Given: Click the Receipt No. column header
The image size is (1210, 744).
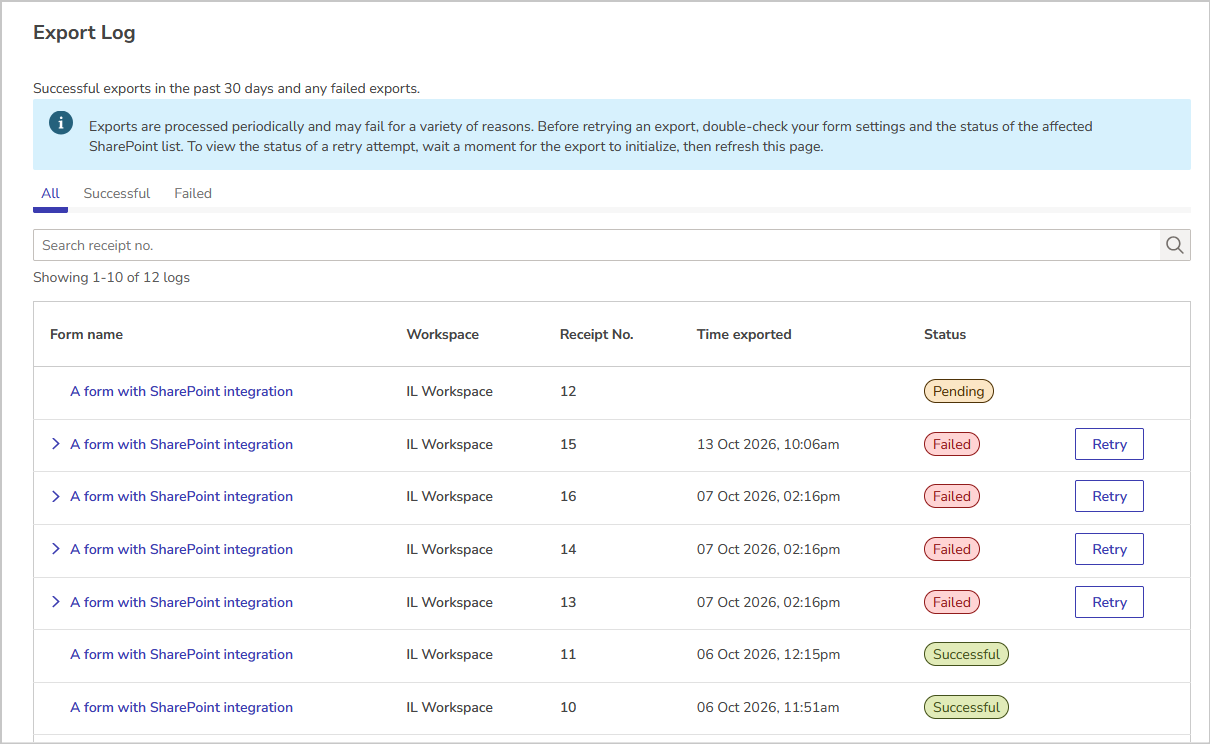Looking at the screenshot, I should [x=596, y=334].
